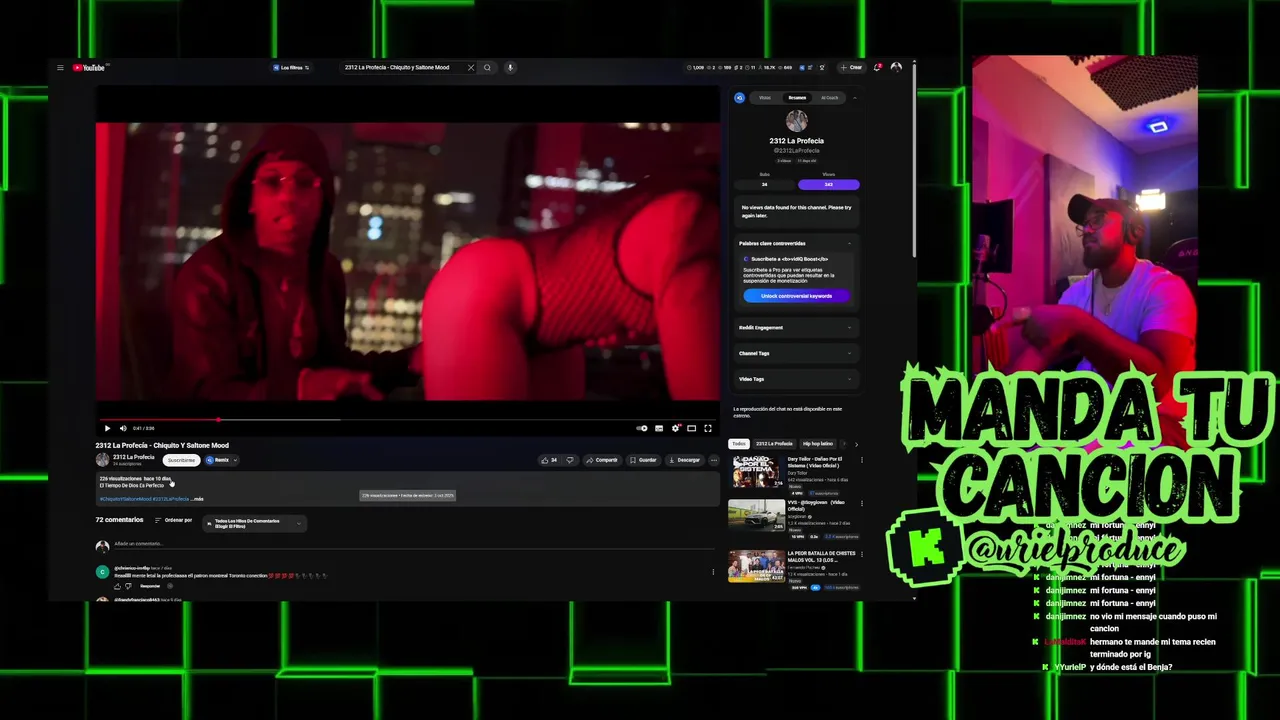The height and width of the screenshot is (720, 1280).
Task: Click the page vertical scrollbar
Action: pos(914,160)
